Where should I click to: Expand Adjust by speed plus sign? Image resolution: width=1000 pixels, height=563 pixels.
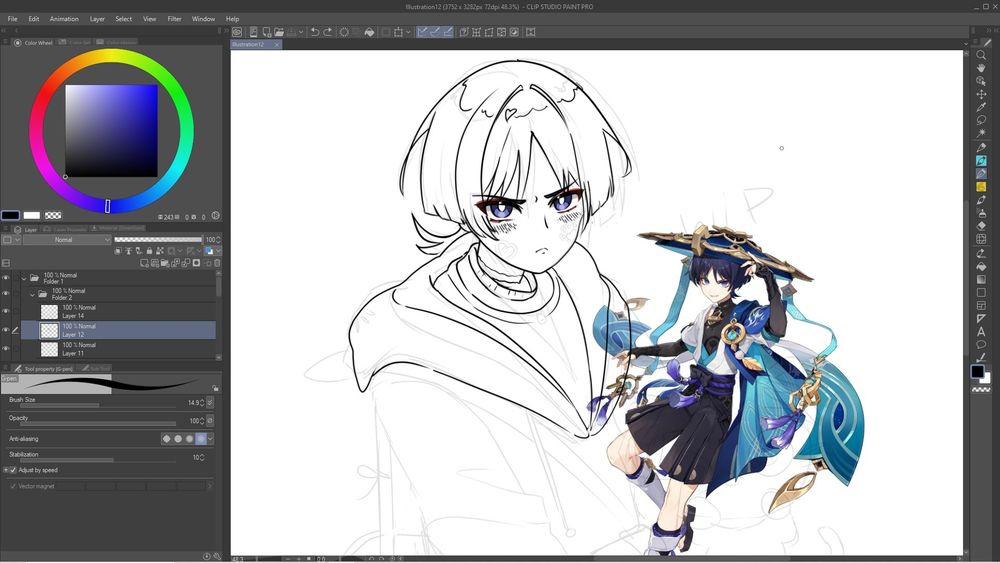(x=6, y=470)
